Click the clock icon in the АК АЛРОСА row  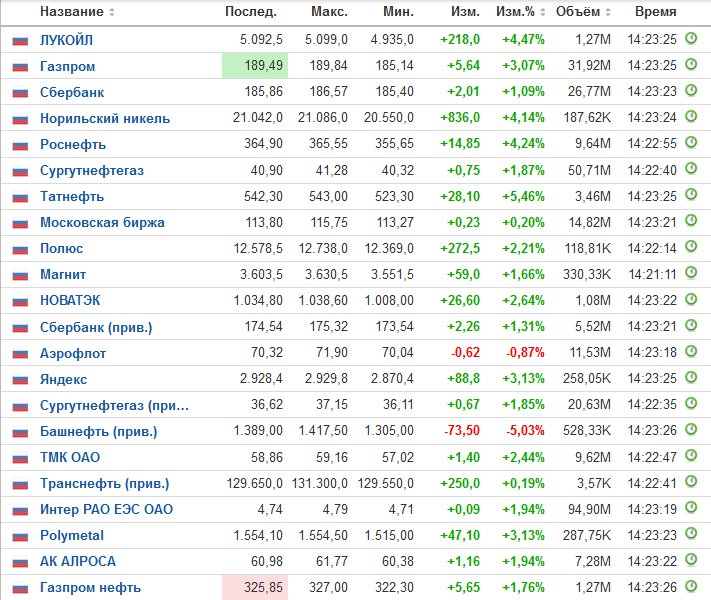(691, 560)
